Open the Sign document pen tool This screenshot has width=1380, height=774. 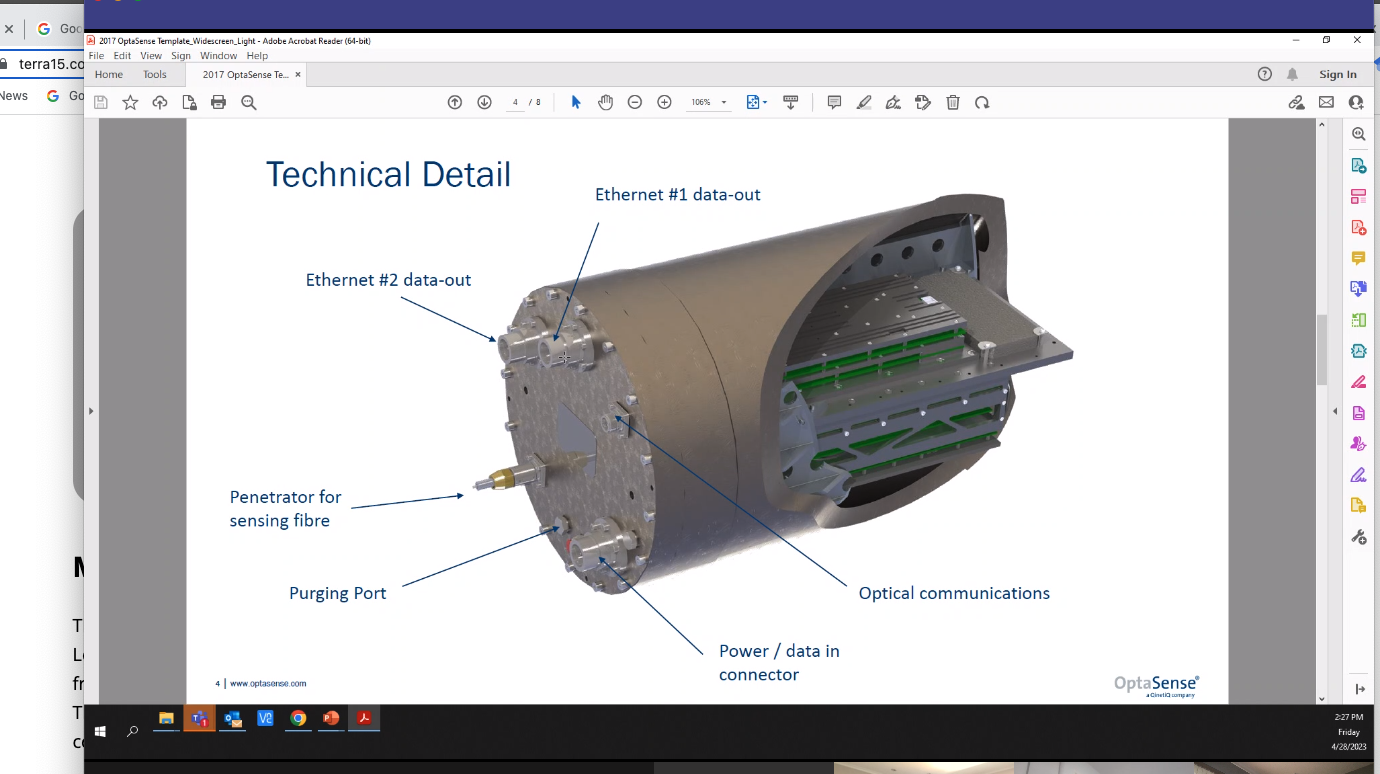(x=893, y=102)
